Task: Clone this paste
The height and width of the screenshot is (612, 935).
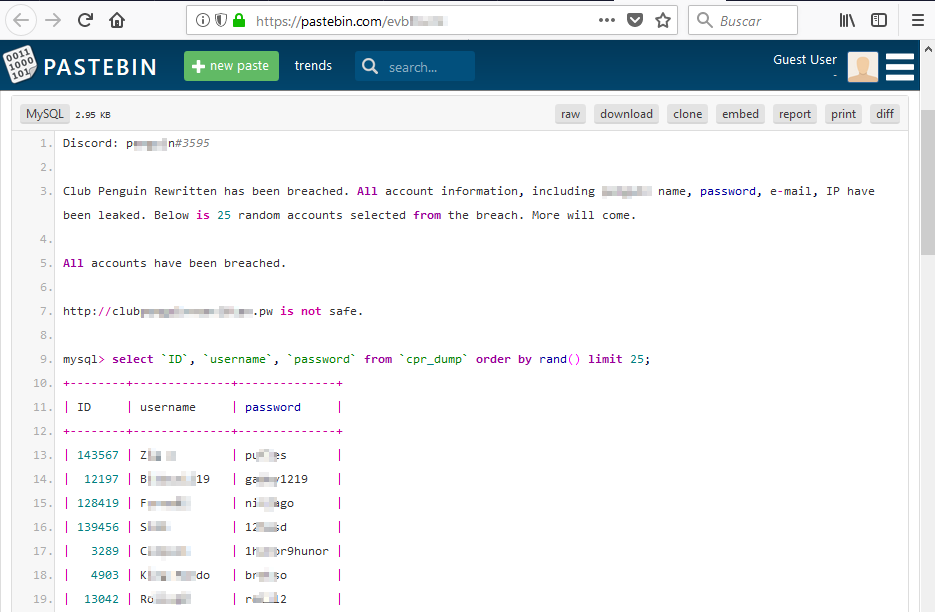Action: click(x=687, y=114)
